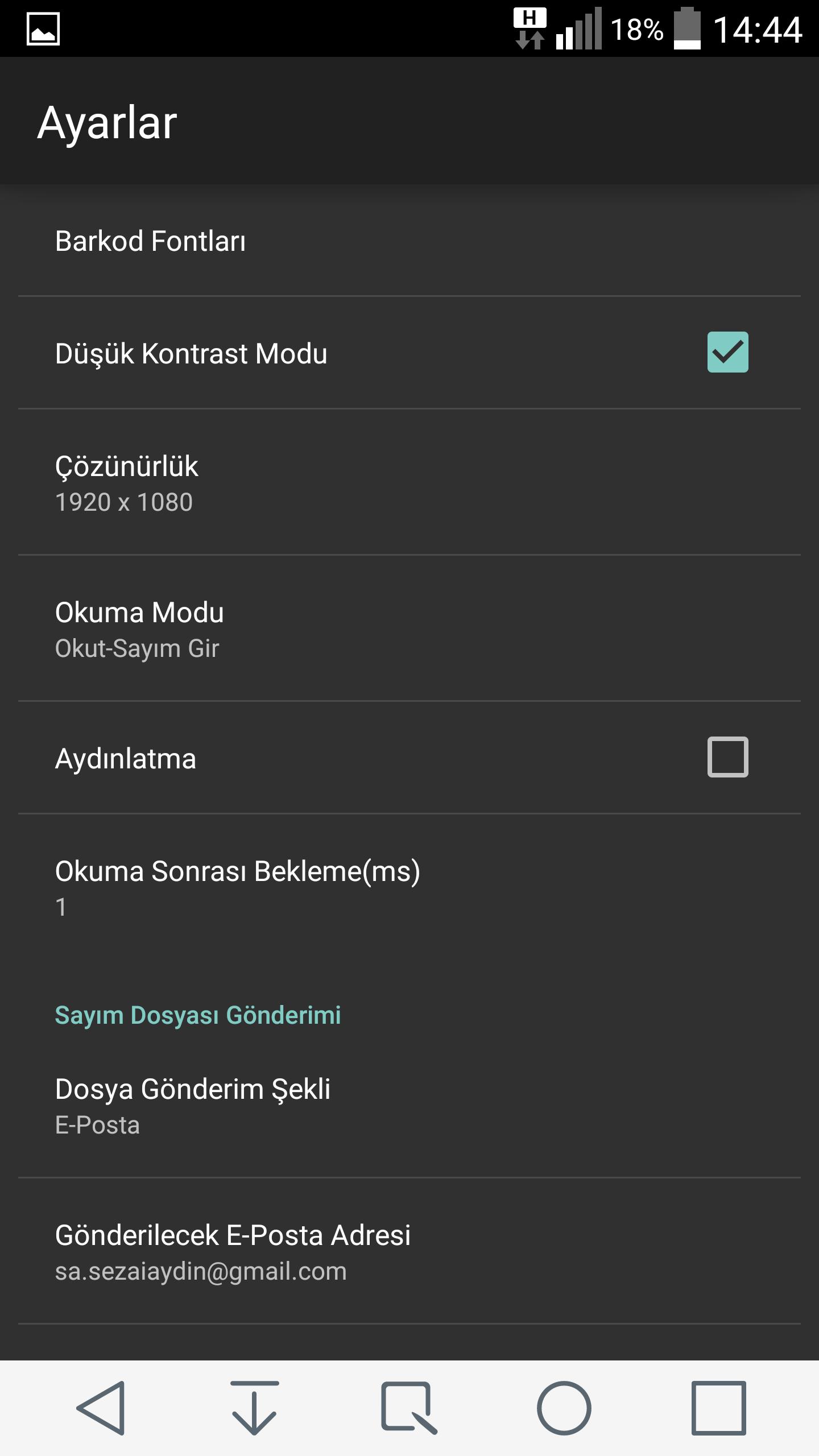
Task: Open Okuma Sonrası Bekleme(ms) setting
Action: click(x=409, y=887)
